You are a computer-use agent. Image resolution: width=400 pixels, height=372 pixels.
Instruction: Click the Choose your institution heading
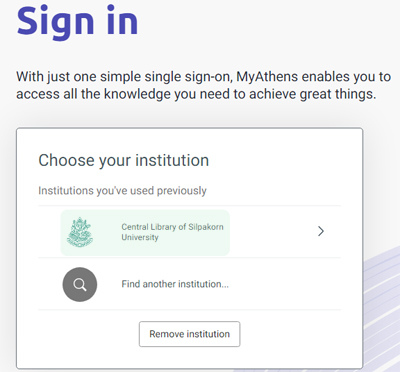click(124, 160)
